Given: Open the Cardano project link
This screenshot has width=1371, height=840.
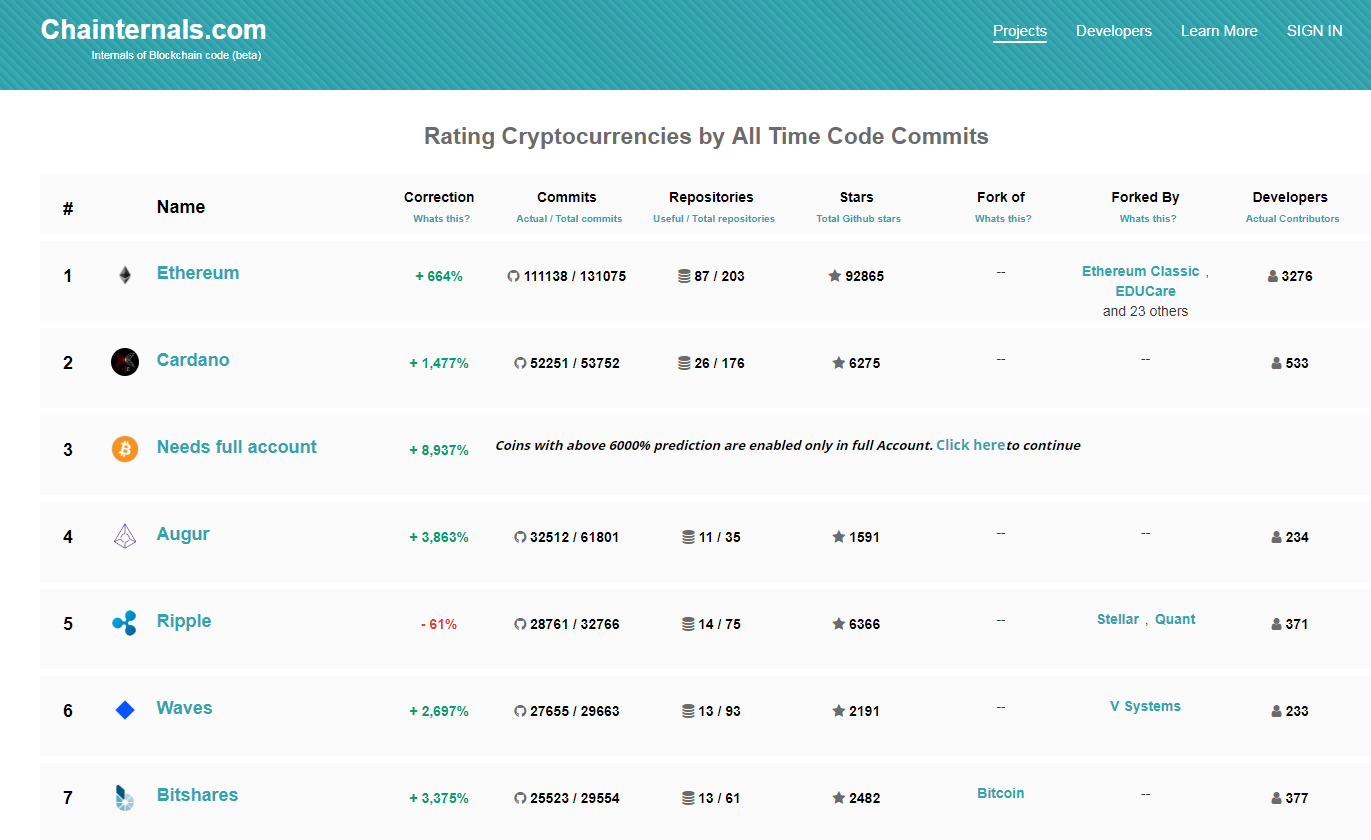Looking at the screenshot, I should 193,360.
